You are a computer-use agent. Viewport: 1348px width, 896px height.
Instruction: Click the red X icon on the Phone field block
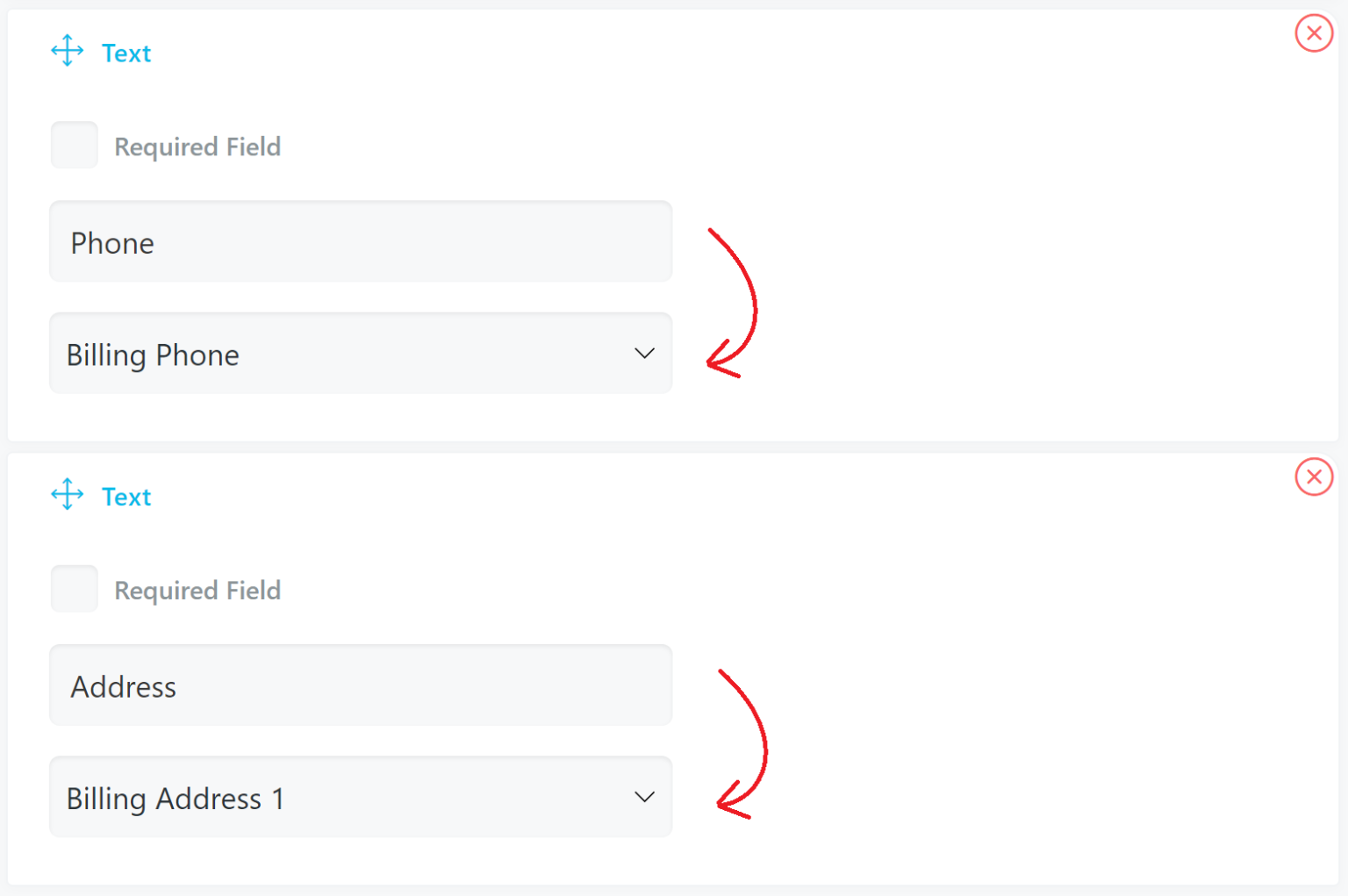click(1314, 32)
